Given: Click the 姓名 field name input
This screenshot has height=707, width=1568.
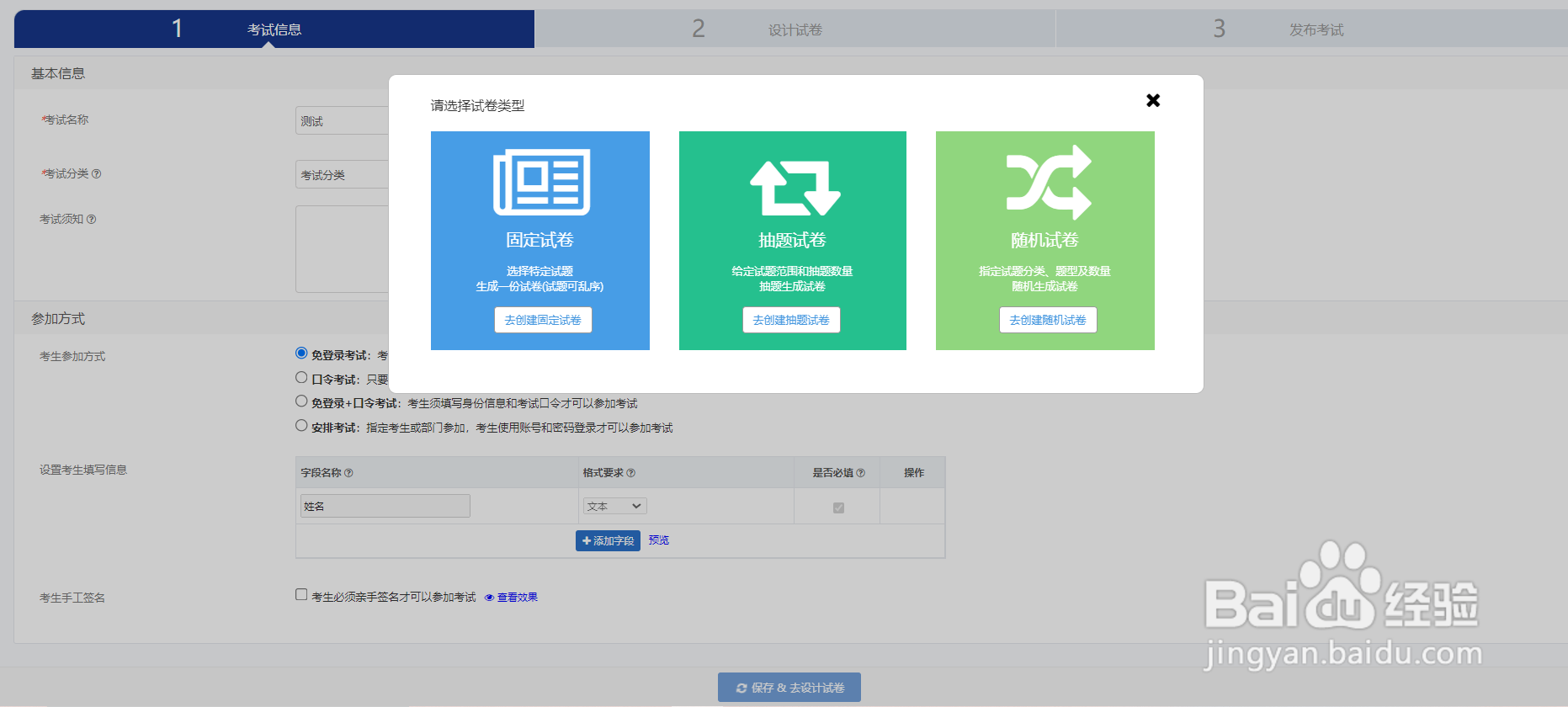Looking at the screenshot, I should pos(385,506).
